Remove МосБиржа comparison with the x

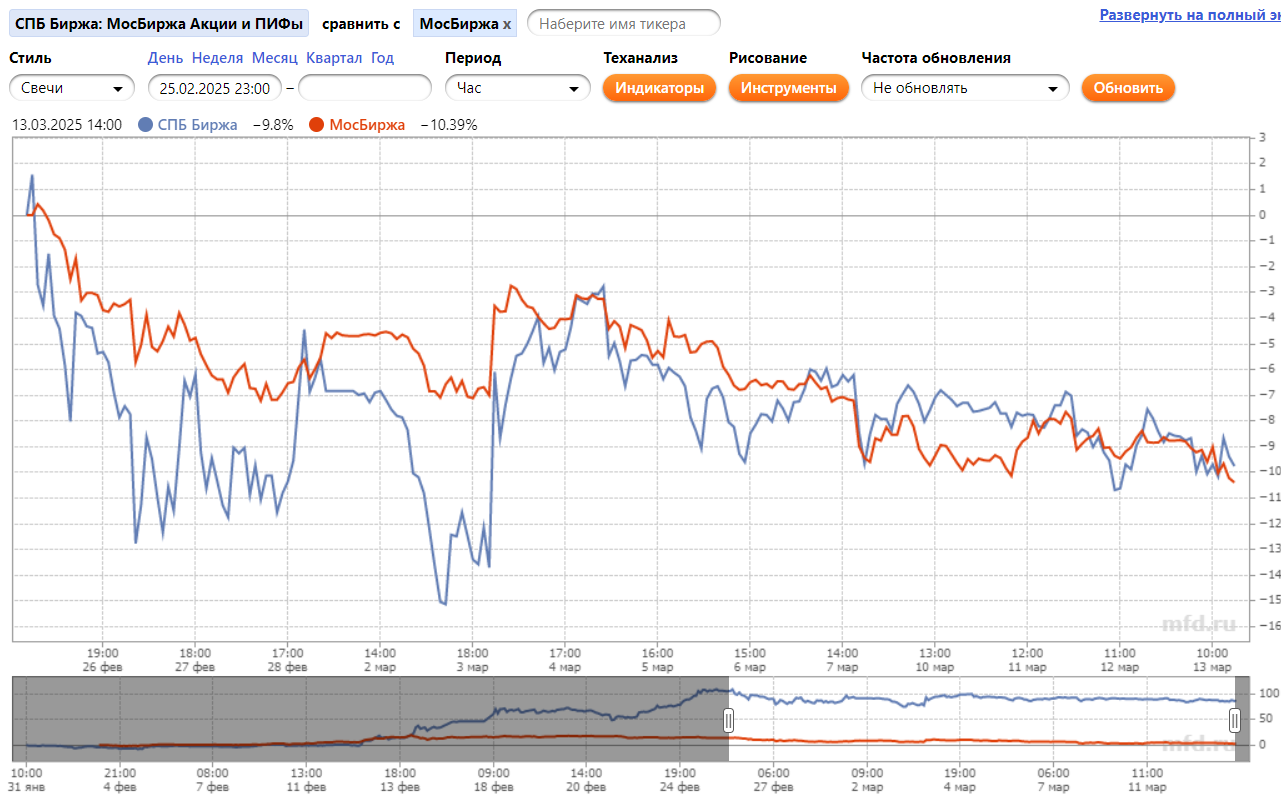tap(507, 23)
